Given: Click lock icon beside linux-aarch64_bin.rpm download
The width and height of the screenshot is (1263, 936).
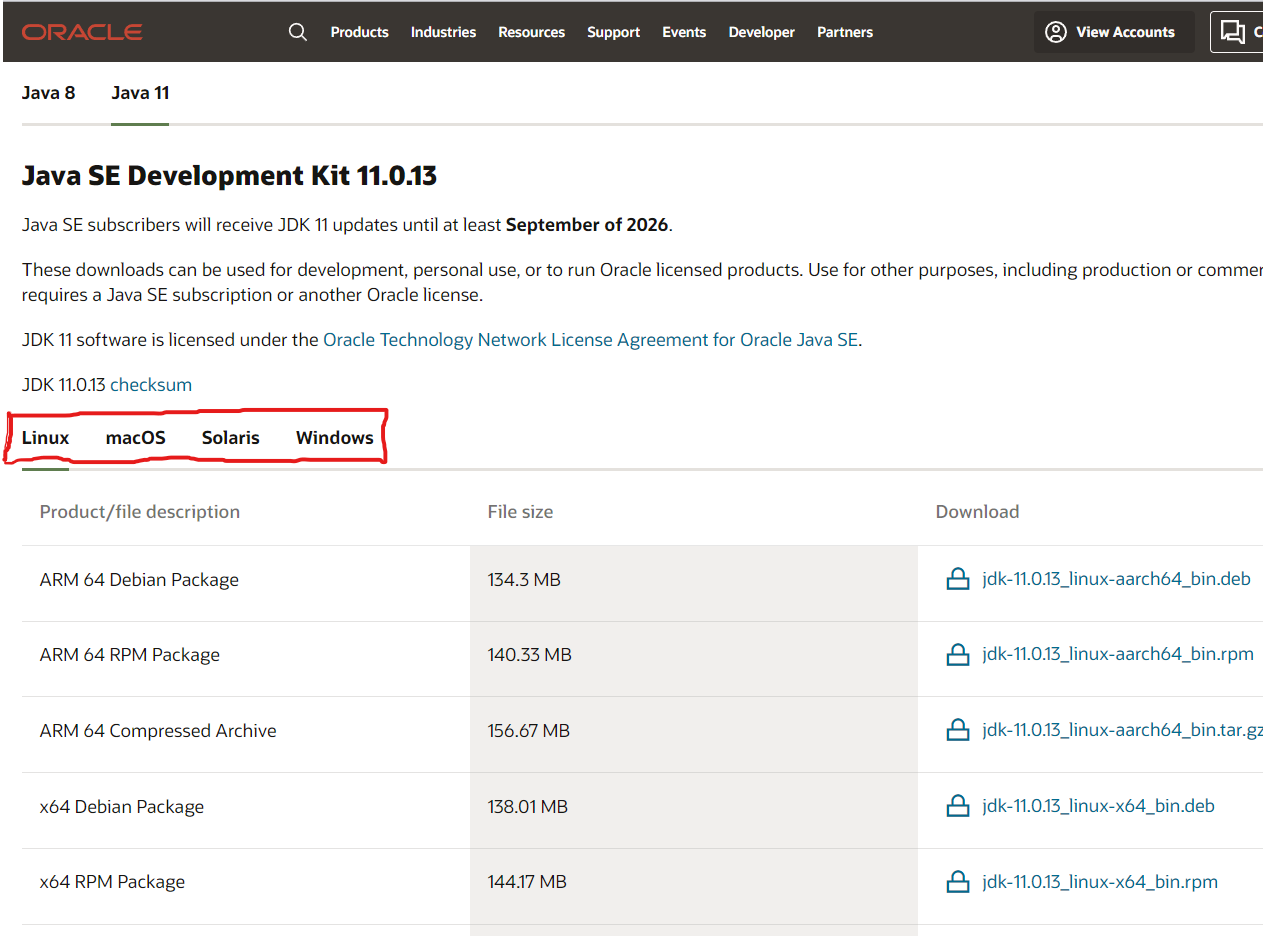Looking at the screenshot, I should click(958, 654).
